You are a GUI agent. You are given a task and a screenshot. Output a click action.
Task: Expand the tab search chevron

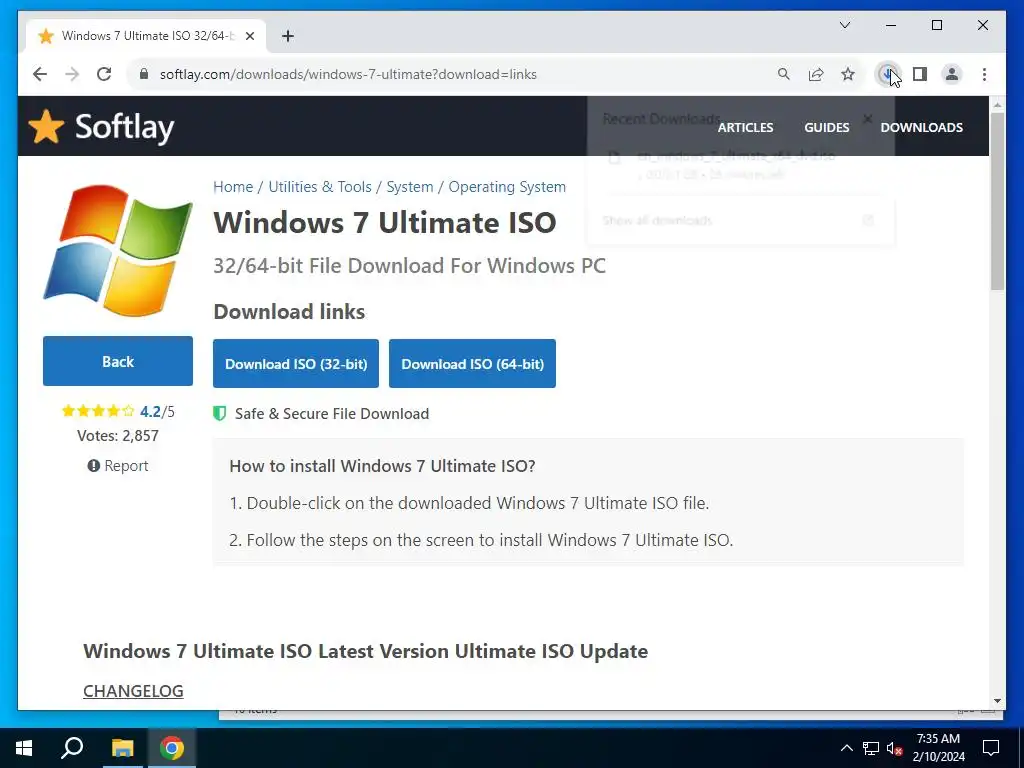(x=844, y=25)
